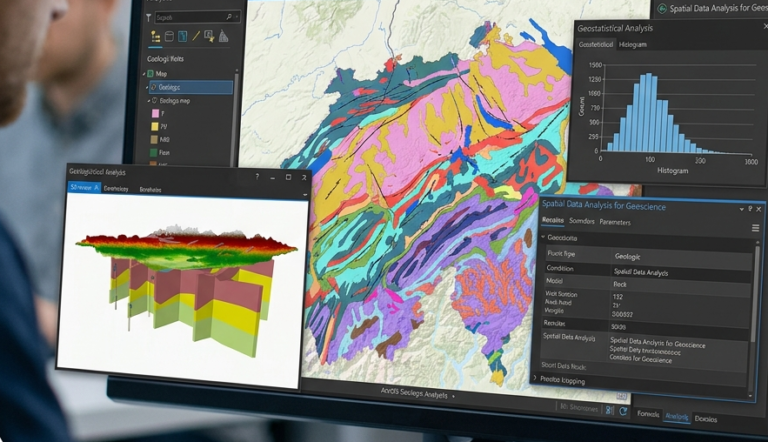768x442 pixels.
Task: Select the highlighted Geologic layer row
Action: coord(191,87)
